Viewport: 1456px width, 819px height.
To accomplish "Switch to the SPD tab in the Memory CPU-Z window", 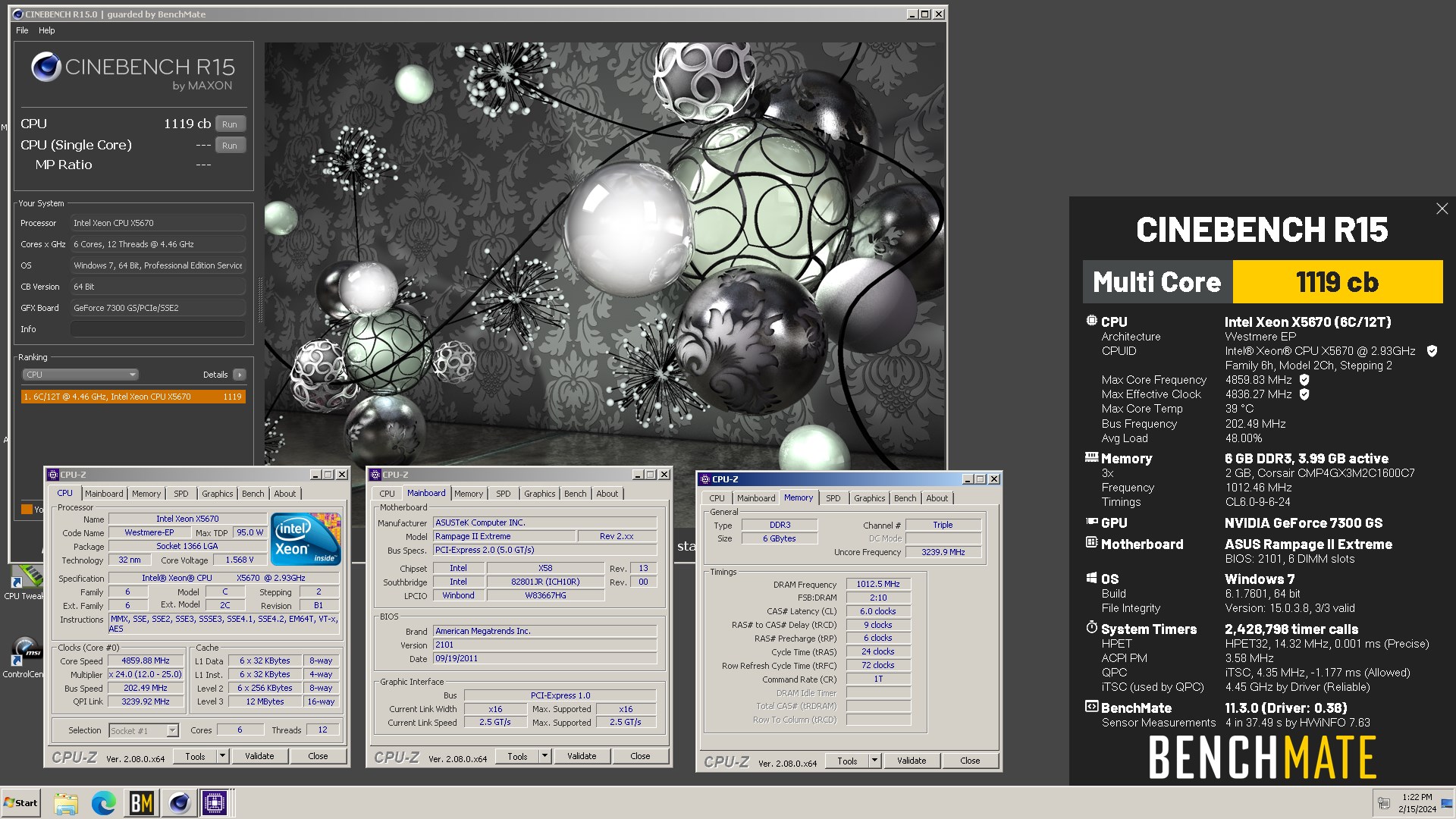I will [833, 498].
